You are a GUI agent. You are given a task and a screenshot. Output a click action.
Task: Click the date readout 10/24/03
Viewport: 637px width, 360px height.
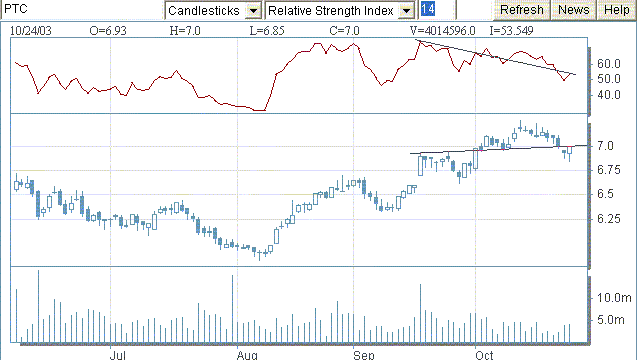(30, 31)
